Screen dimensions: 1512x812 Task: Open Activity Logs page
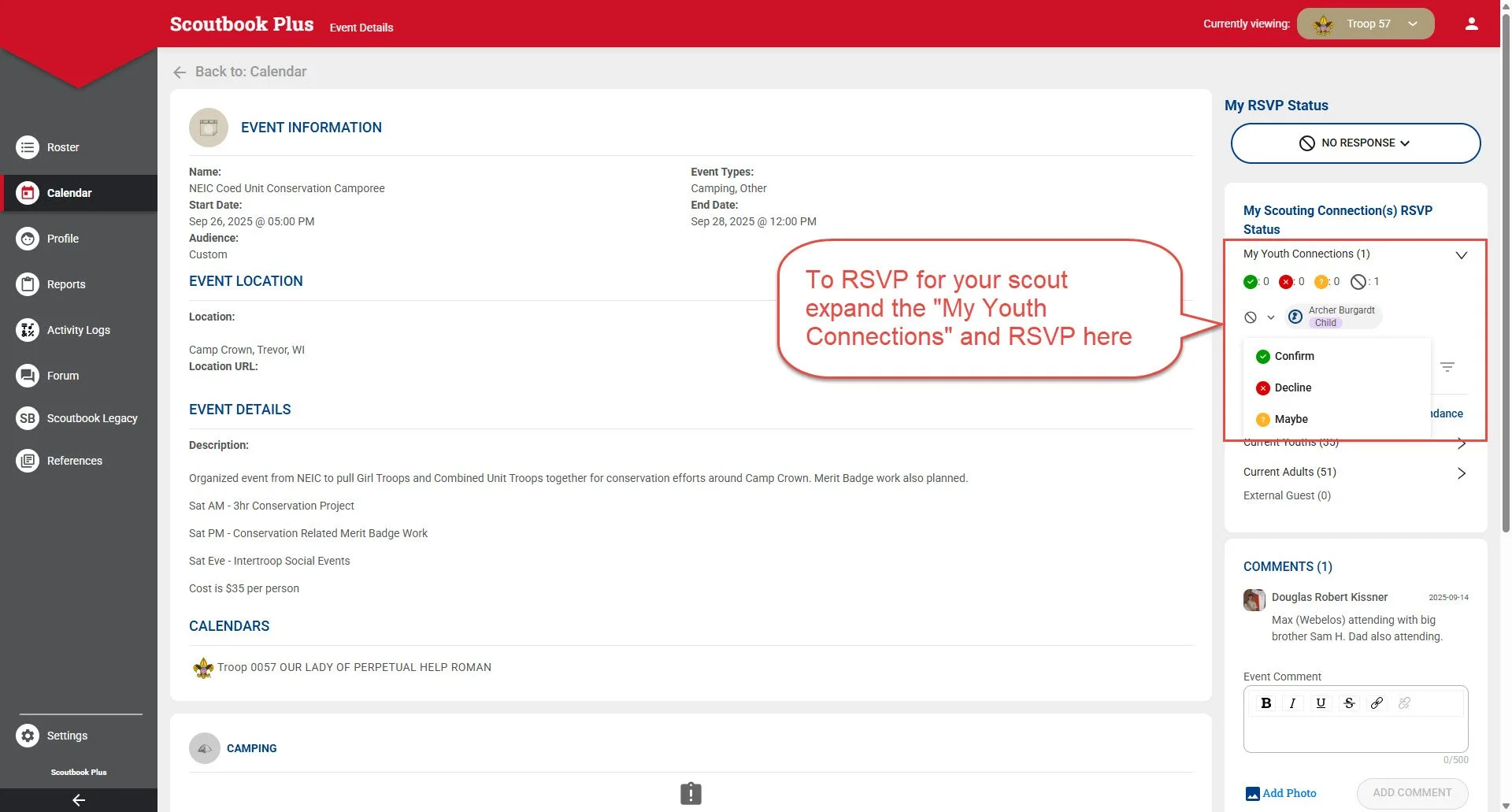click(79, 330)
